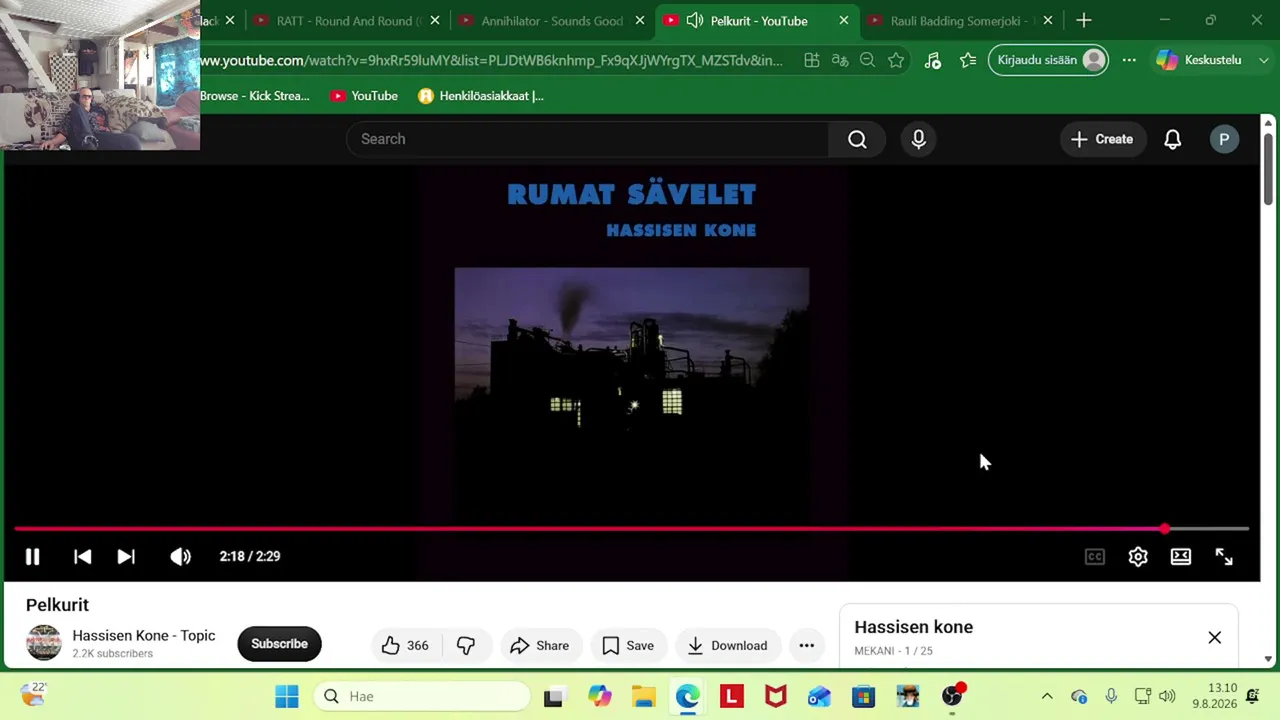Open Microsoft Edge on the taskbar
Image resolution: width=1280 pixels, height=720 pixels.
[x=687, y=696]
